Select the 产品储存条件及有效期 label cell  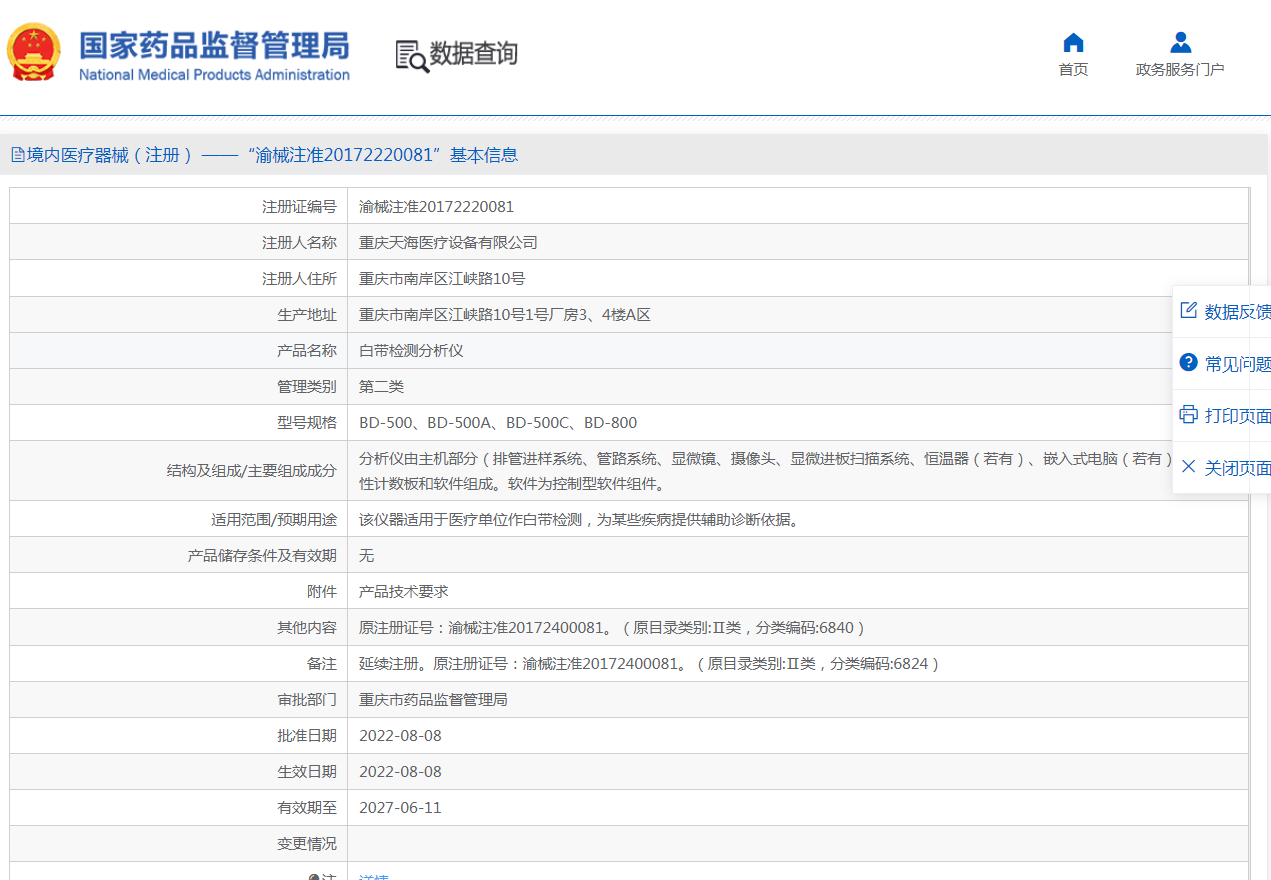coord(179,555)
